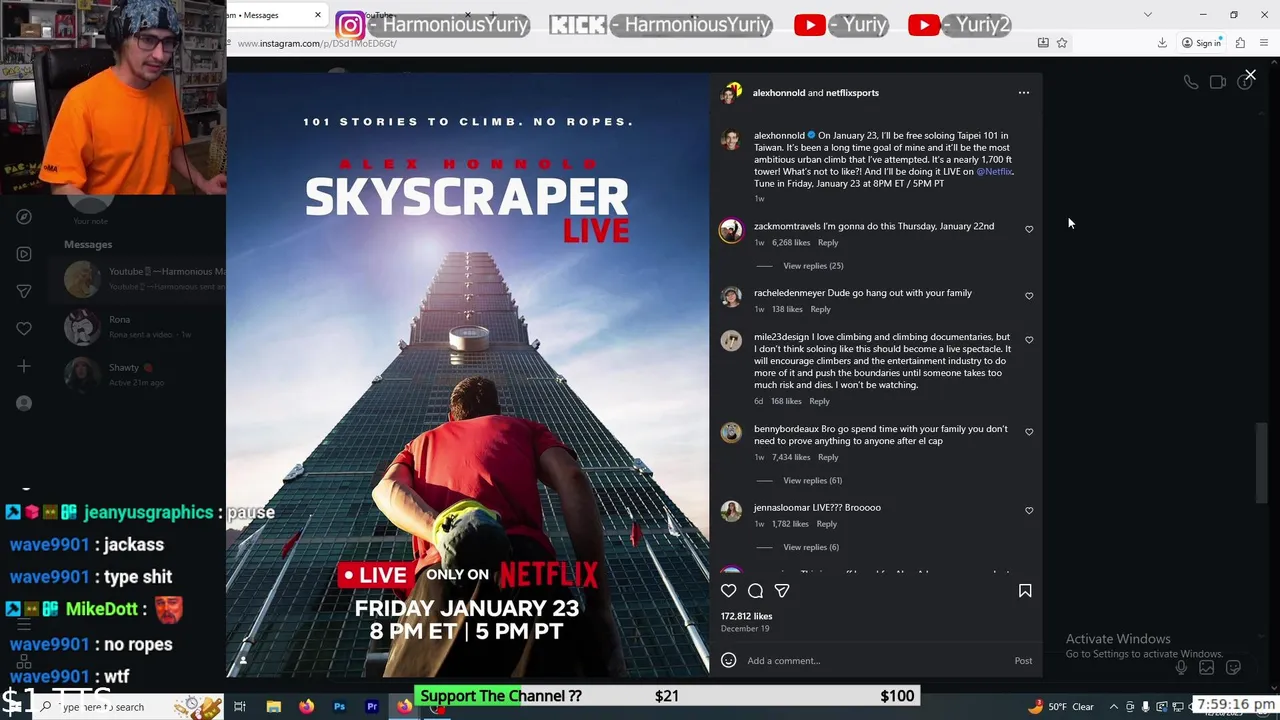Open Firefox extensions puzzle icon

(x=1240, y=43)
